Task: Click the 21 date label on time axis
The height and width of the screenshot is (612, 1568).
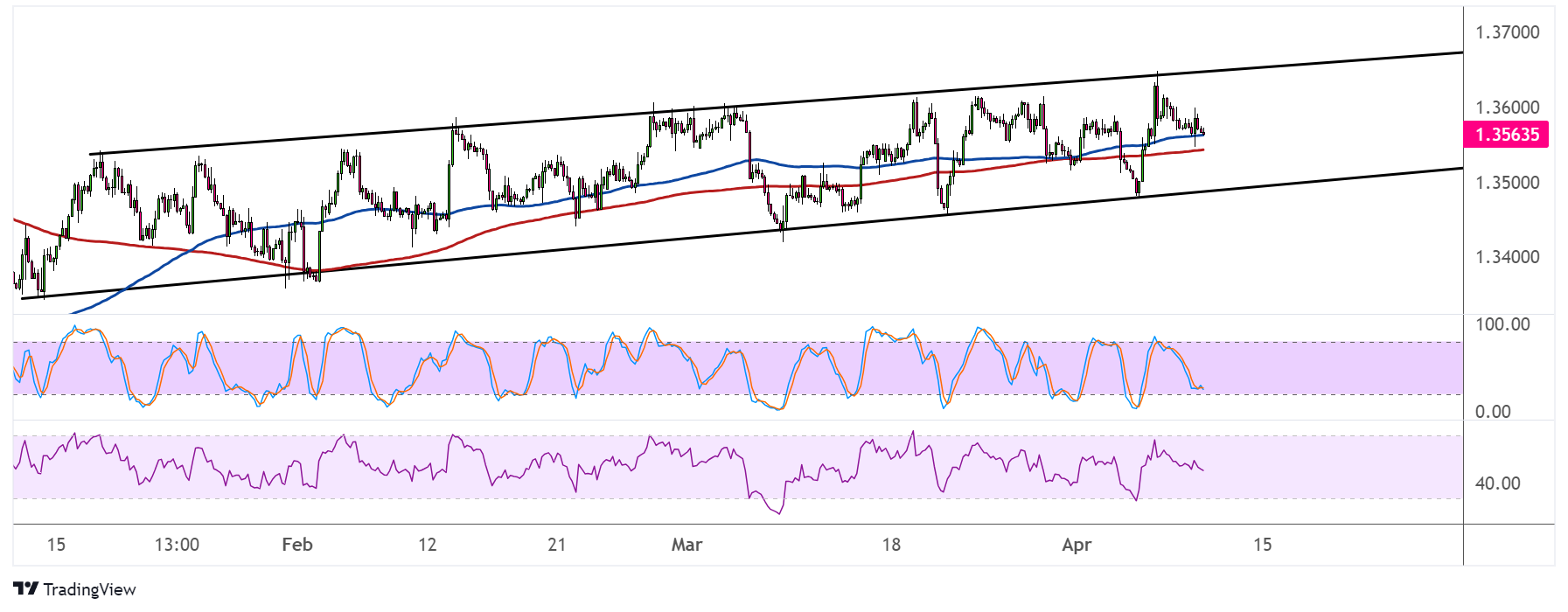Action: point(557,545)
